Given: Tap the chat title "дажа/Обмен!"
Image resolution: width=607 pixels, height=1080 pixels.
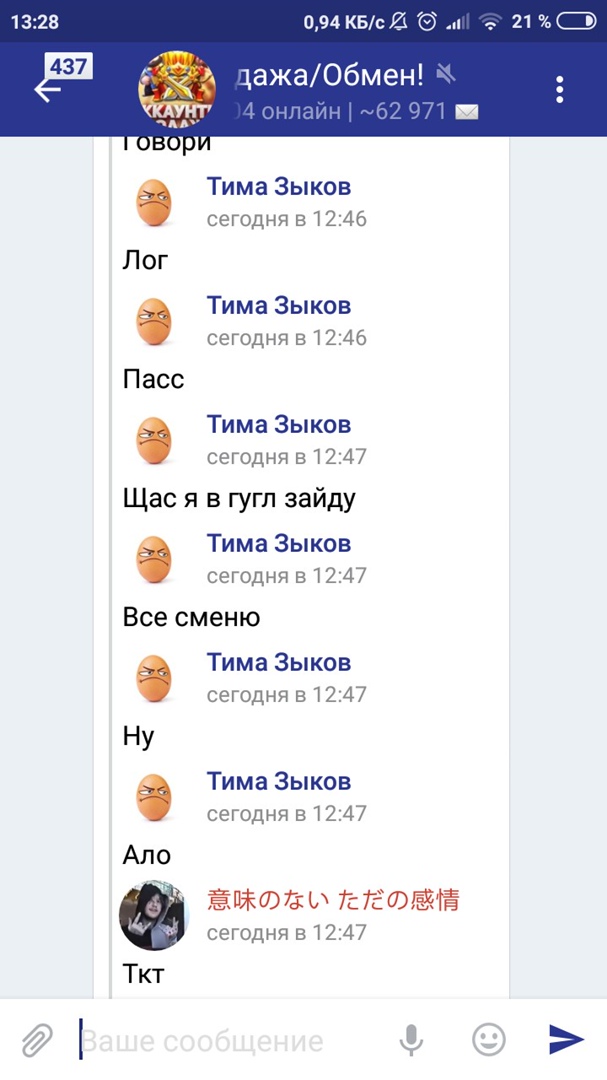Looking at the screenshot, I should [328, 74].
